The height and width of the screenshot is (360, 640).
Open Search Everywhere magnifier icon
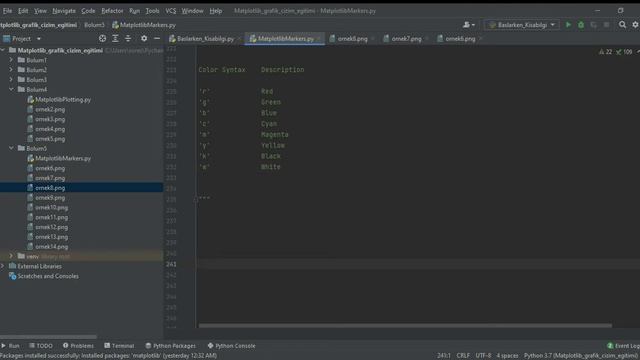coord(622,25)
